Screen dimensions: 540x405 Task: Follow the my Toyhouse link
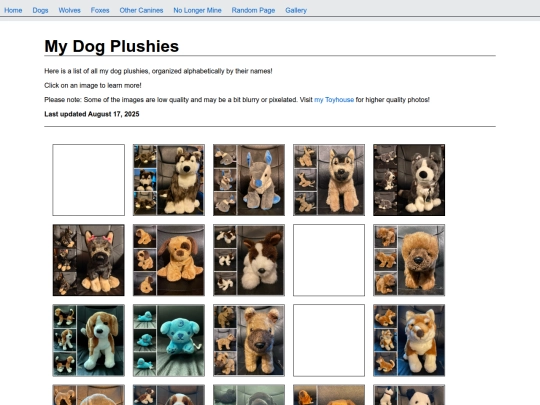coord(334,100)
